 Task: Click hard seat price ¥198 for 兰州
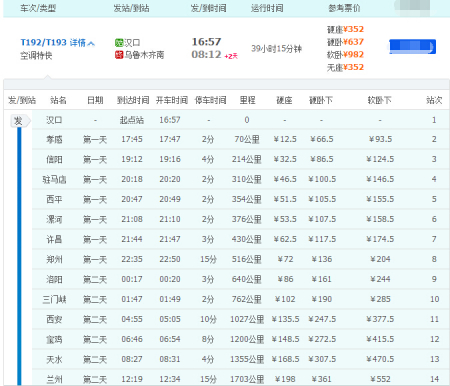(x=285, y=379)
